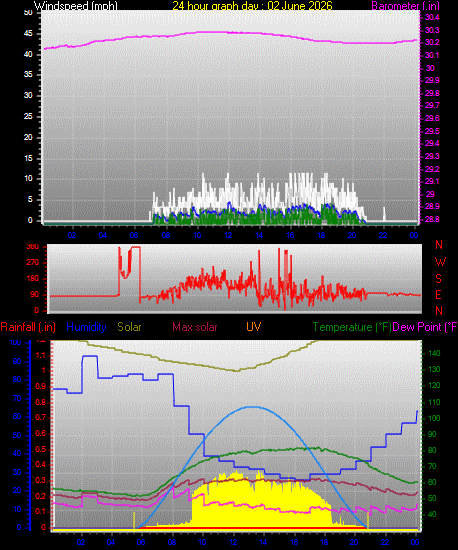
Task: Select the UV legend label
Action: [x=254, y=327]
